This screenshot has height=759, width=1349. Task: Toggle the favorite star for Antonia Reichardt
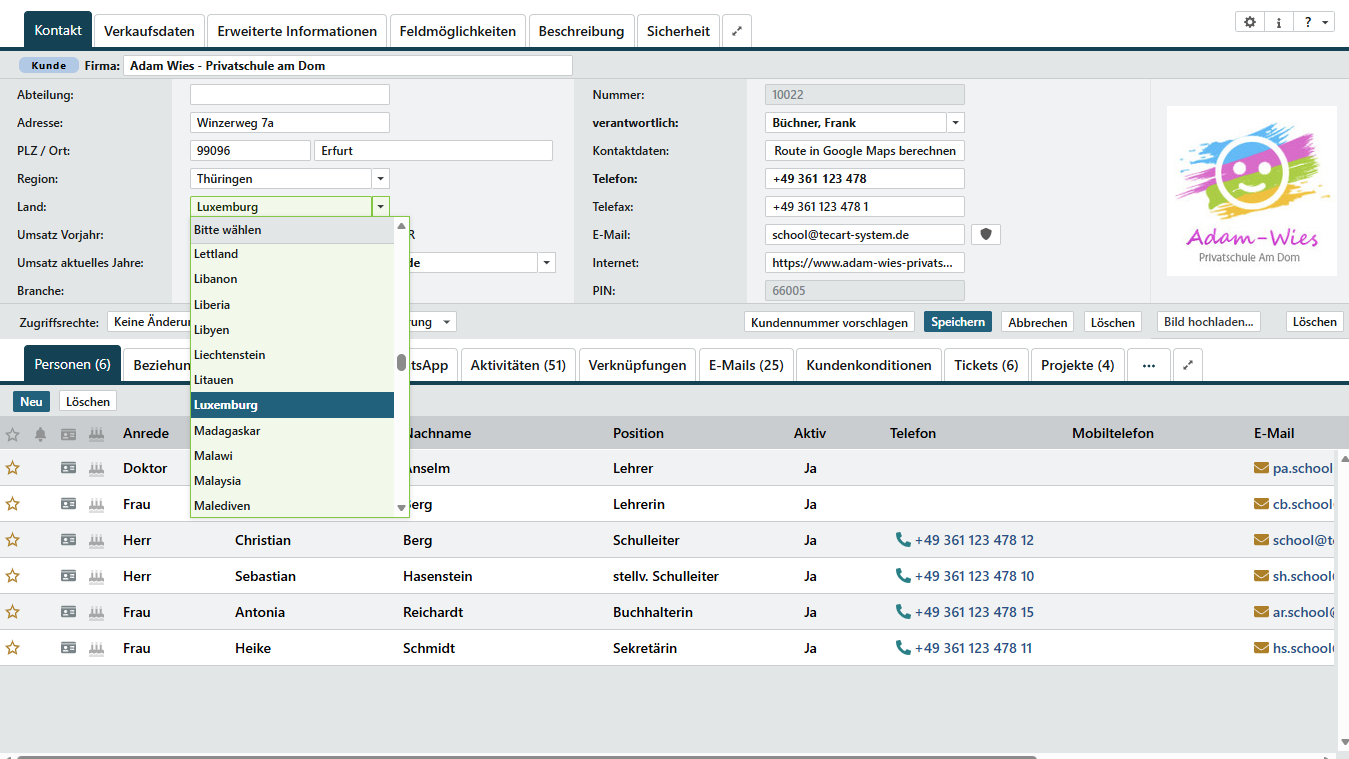point(13,612)
